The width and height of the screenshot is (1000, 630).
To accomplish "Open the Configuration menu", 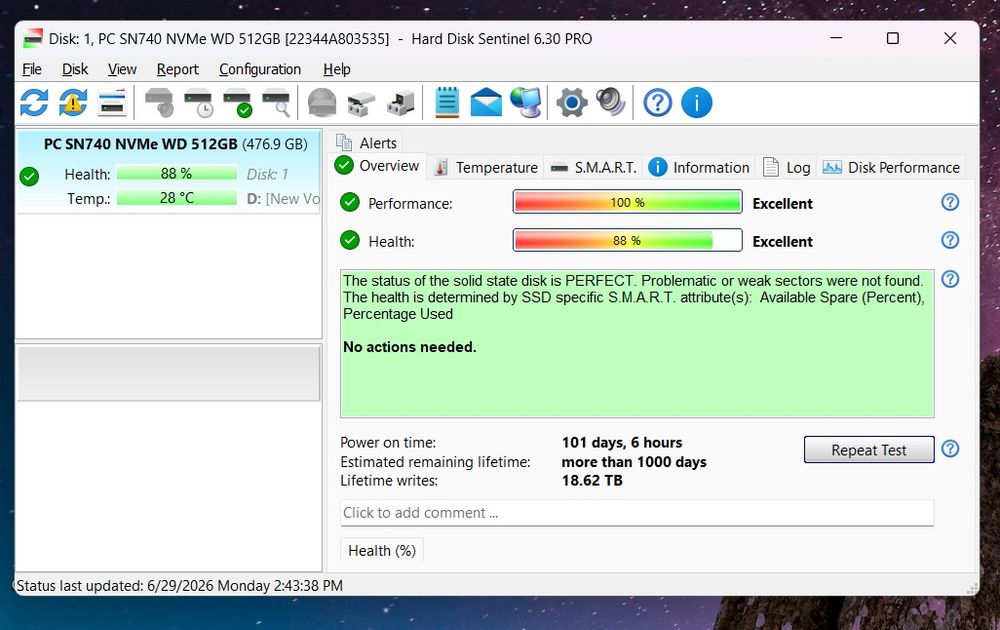I will [x=260, y=69].
